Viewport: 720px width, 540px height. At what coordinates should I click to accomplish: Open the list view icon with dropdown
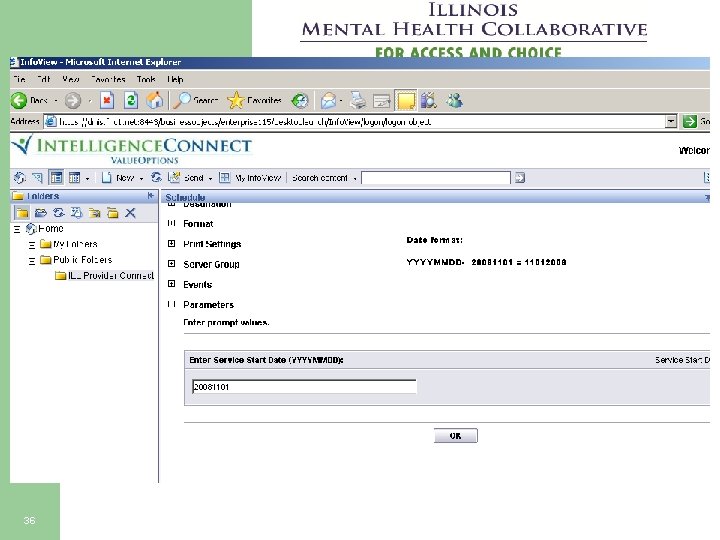(x=74, y=178)
